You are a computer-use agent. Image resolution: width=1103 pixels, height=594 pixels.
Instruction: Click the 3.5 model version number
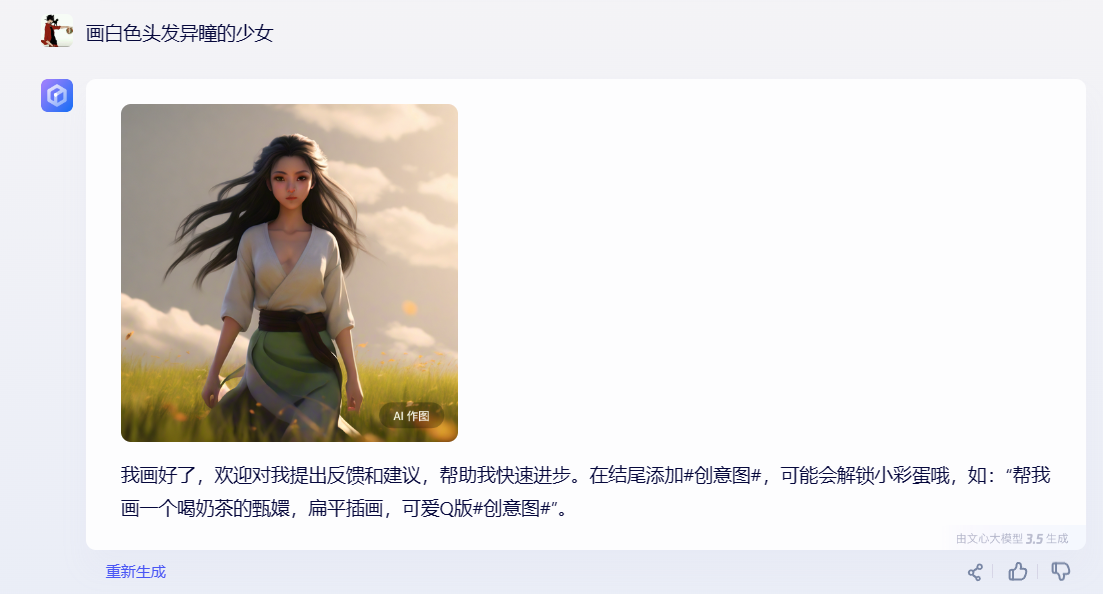point(1034,538)
